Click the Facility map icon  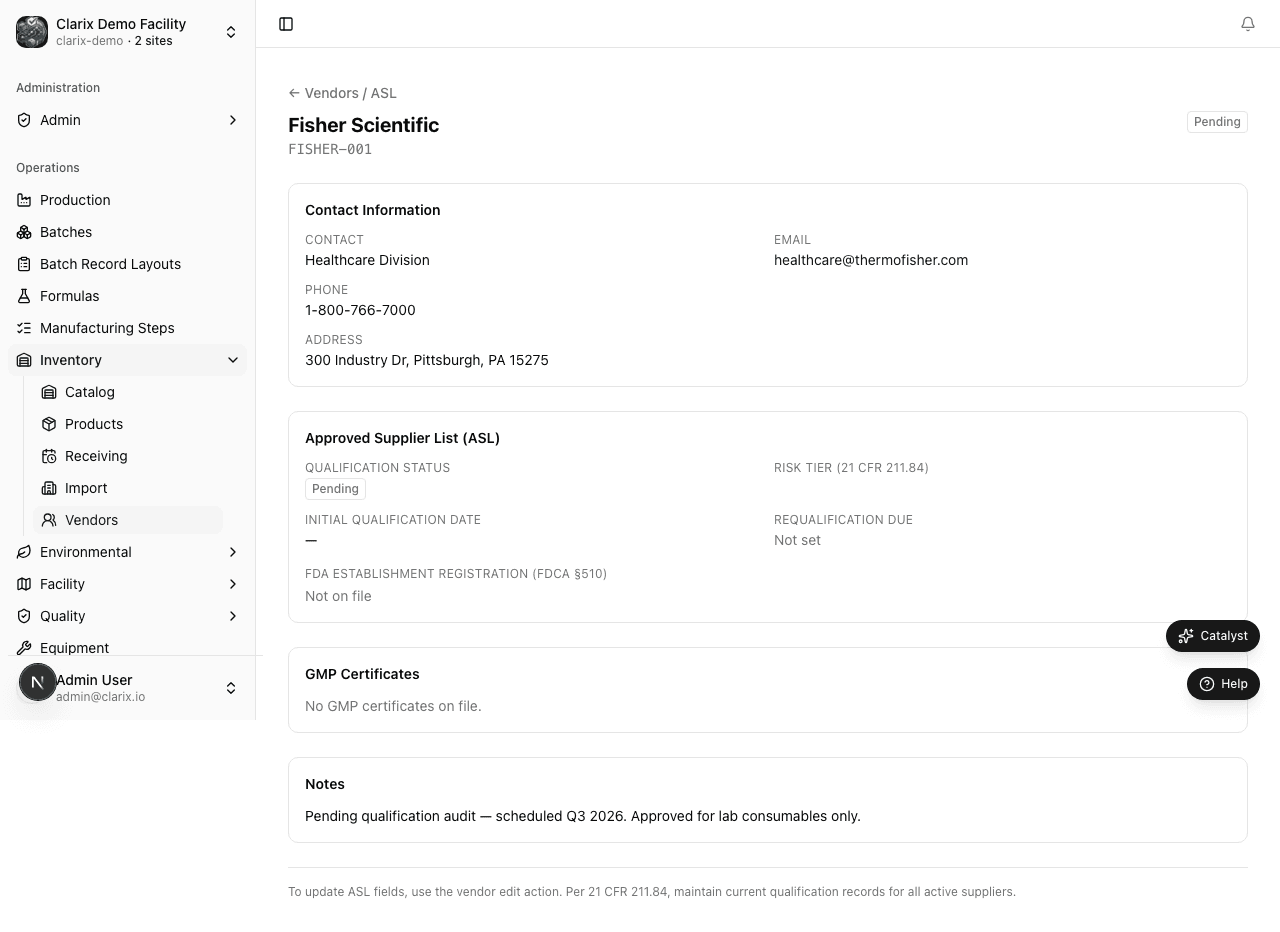tap(24, 584)
